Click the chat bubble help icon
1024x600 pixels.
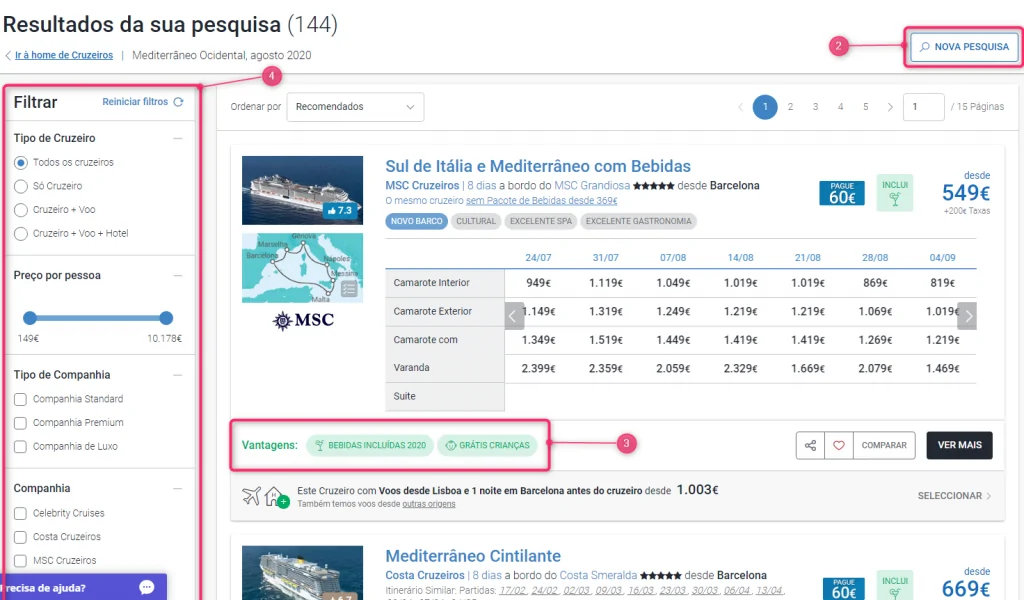point(147,587)
